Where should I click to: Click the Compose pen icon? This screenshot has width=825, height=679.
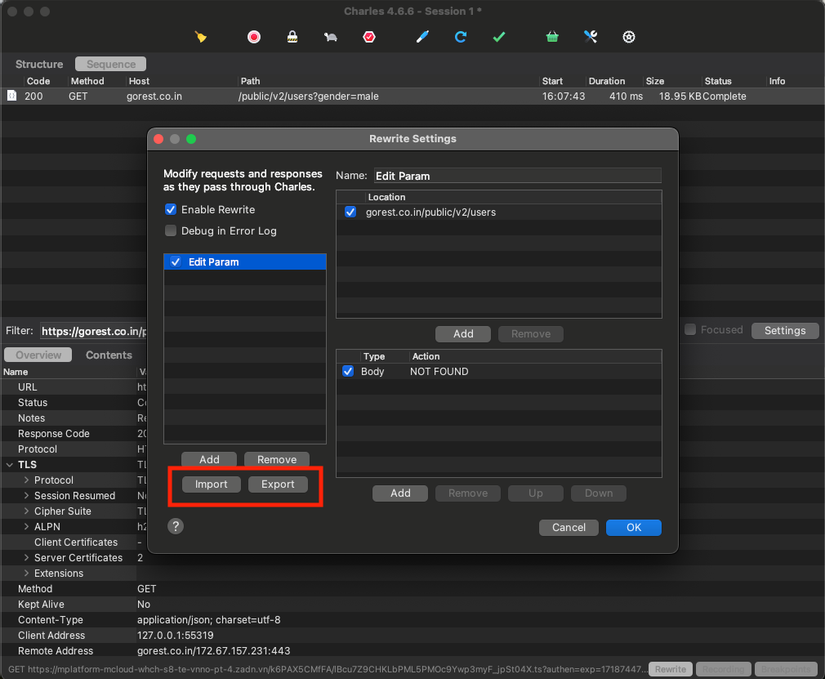point(422,37)
